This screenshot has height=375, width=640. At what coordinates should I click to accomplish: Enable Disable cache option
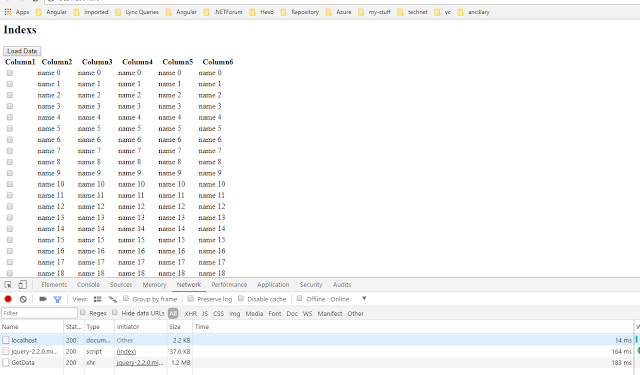[x=241, y=299]
